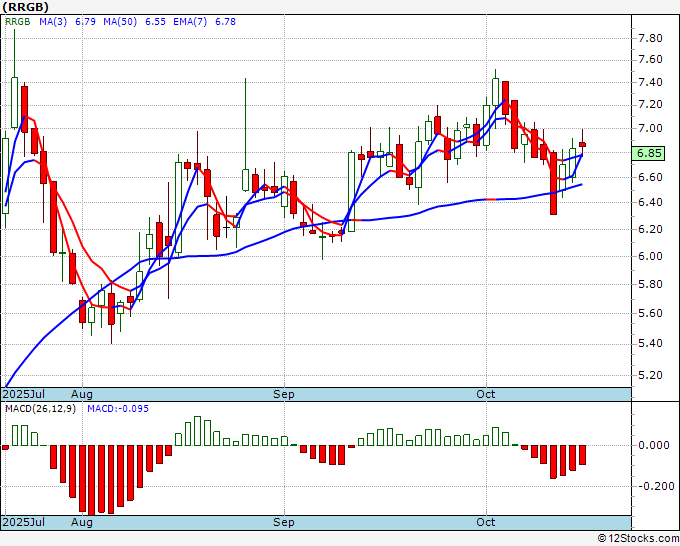Click the 0.000 MACD axis label
The width and height of the screenshot is (680, 546).
(x=654, y=445)
